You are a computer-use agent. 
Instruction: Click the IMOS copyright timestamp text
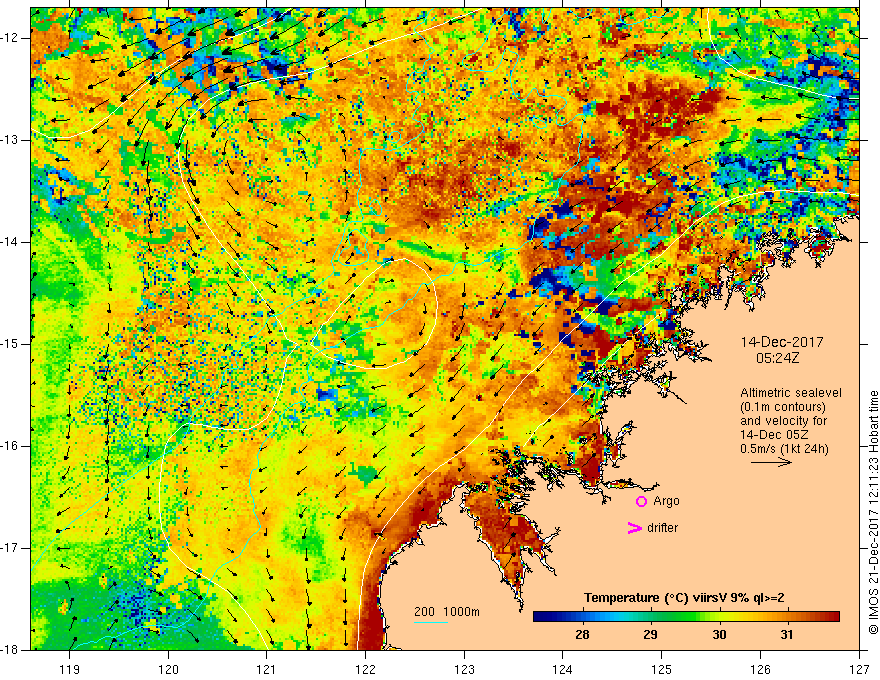(x=873, y=512)
